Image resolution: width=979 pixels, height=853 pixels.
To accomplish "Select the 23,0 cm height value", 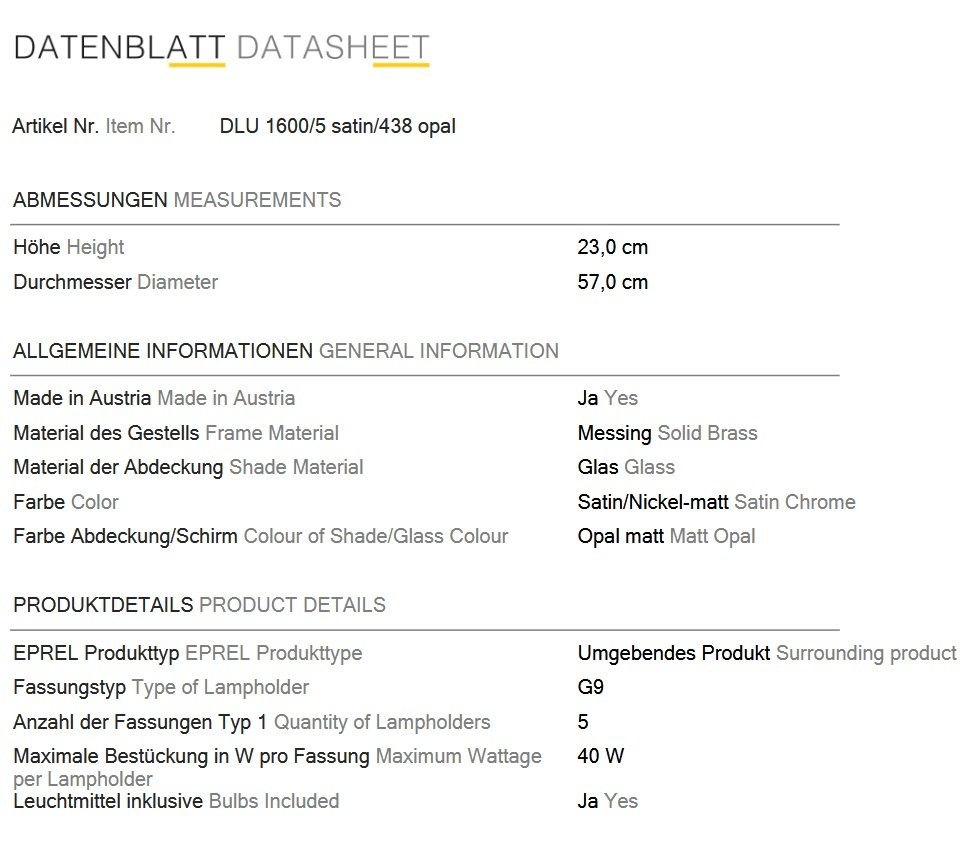I will point(612,247).
